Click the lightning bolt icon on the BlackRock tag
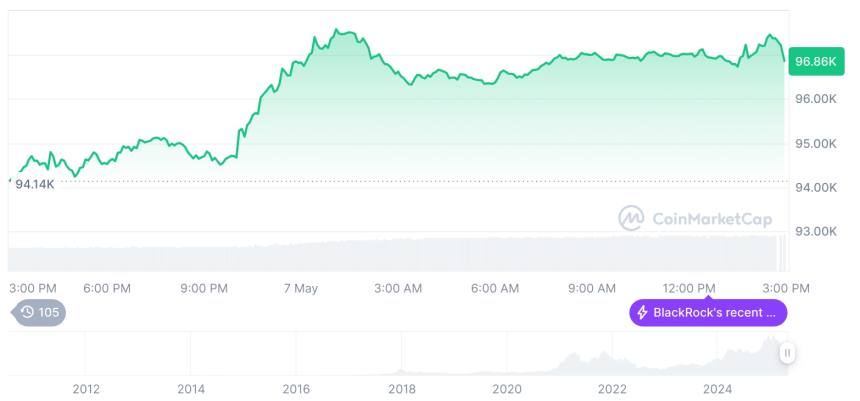 point(642,313)
